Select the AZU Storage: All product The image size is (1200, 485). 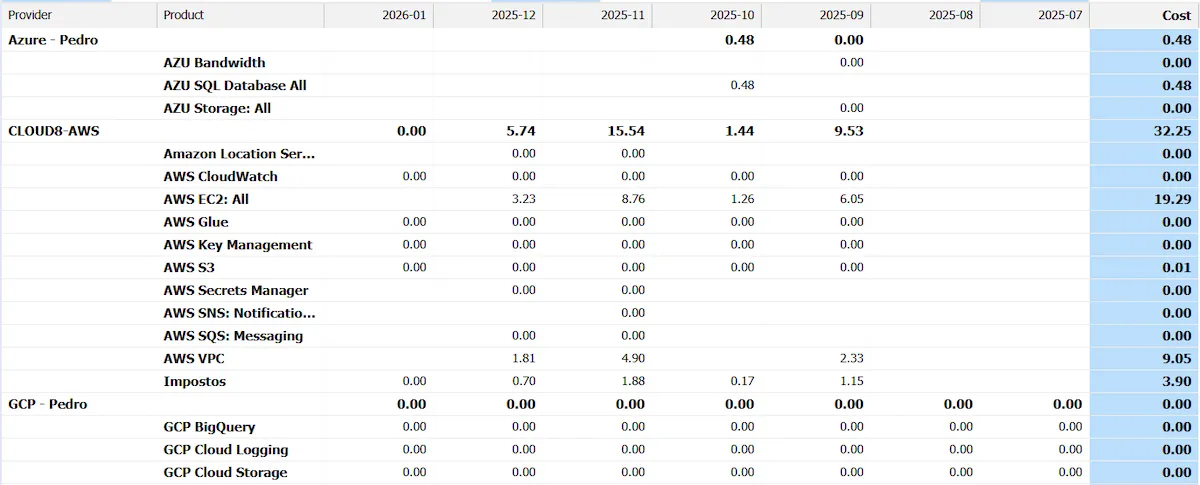[x=217, y=108]
